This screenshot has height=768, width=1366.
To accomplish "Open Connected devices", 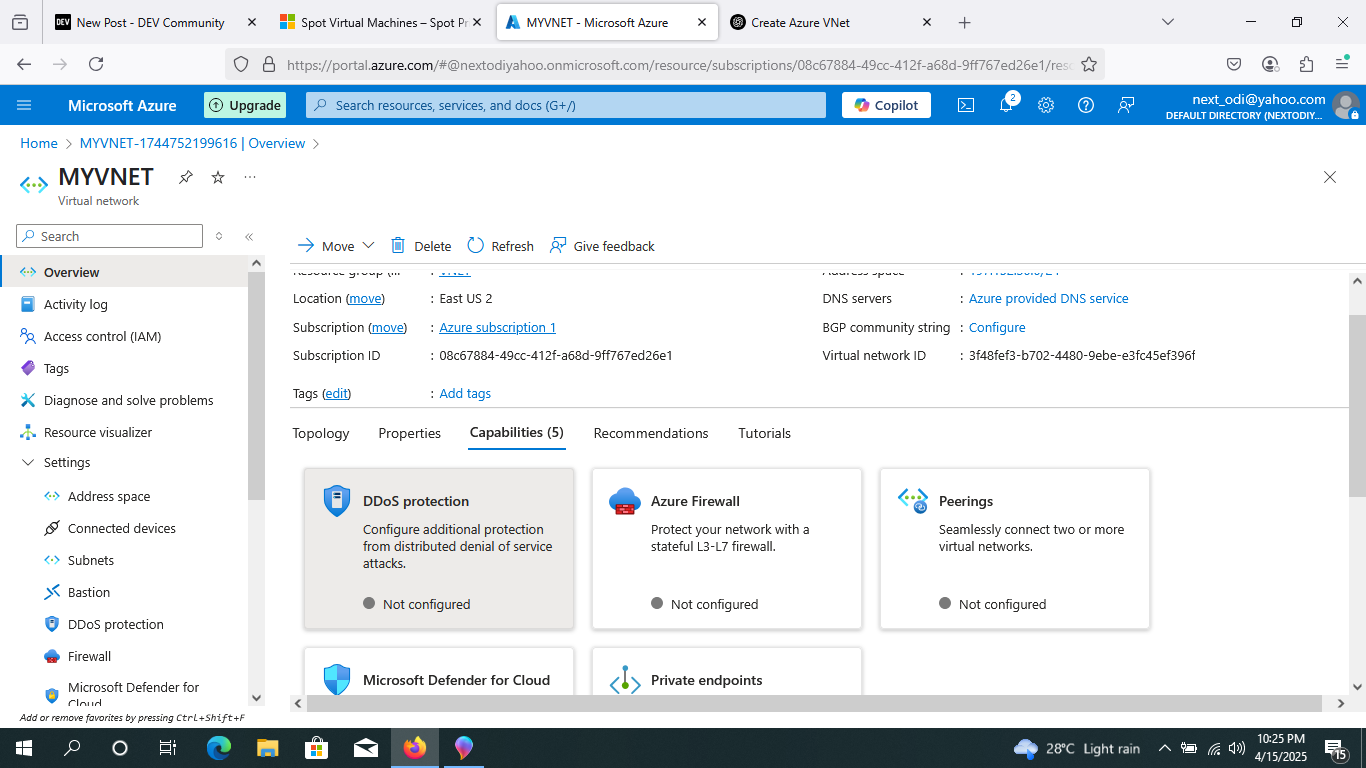I will [x=124, y=528].
